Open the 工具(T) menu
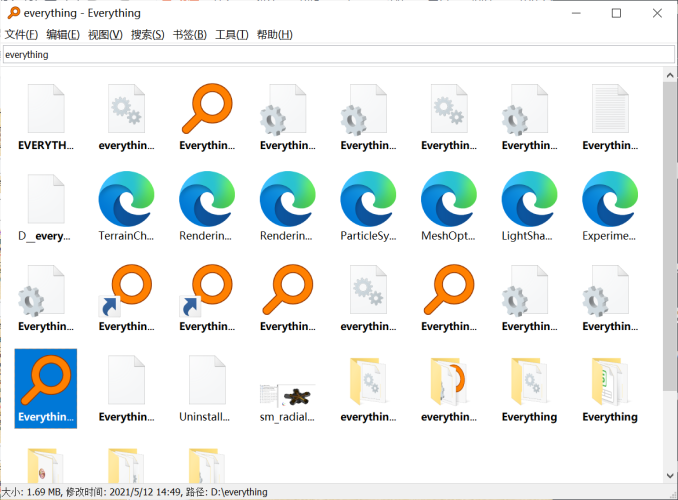The image size is (678, 500). coord(232,35)
